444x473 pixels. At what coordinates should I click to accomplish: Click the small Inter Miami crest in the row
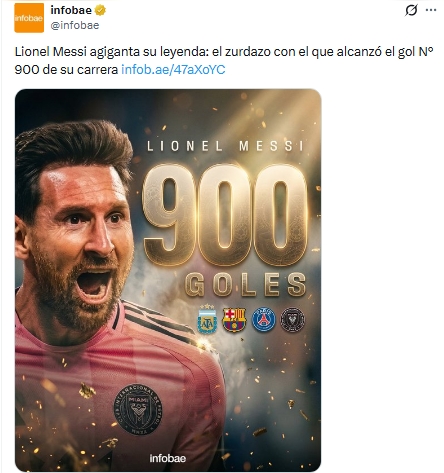pos(292,320)
